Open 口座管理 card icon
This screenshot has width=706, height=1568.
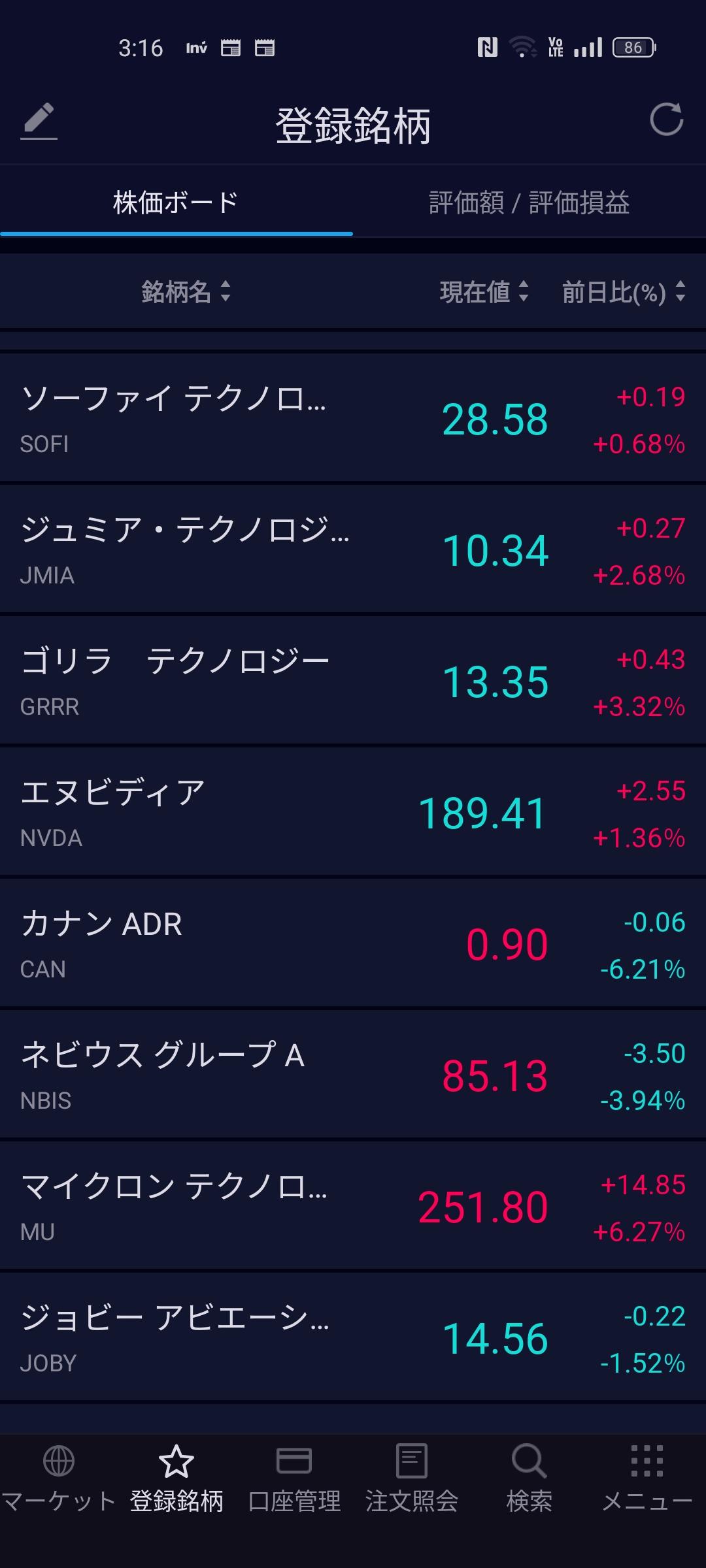pyautogui.click(x=294, y=1461)
